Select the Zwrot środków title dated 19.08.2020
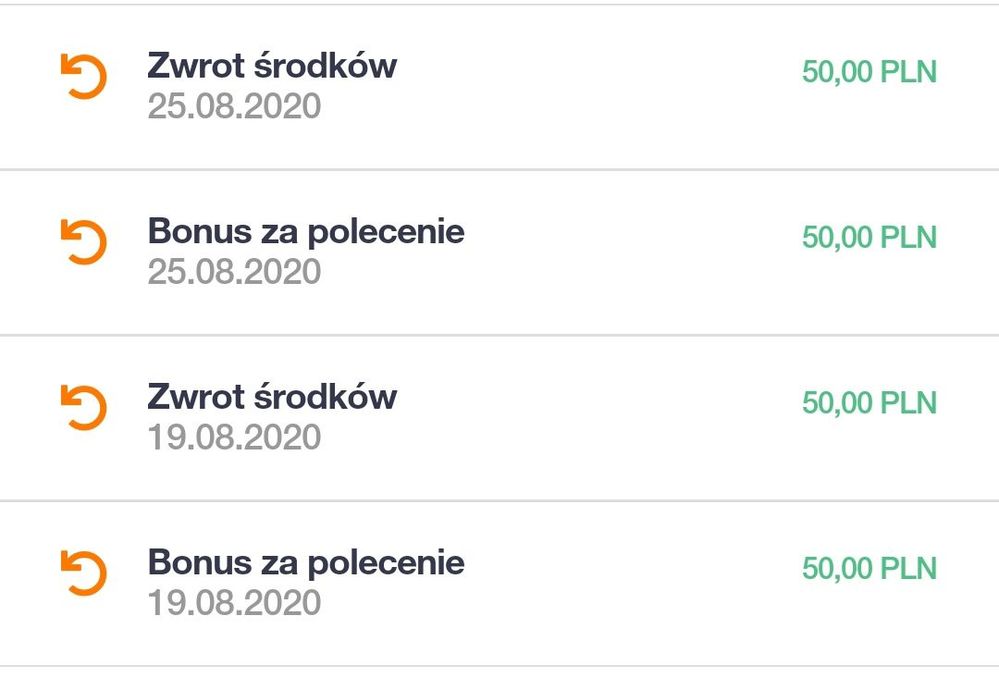999x677 pixels. click(x=272, y=397)
